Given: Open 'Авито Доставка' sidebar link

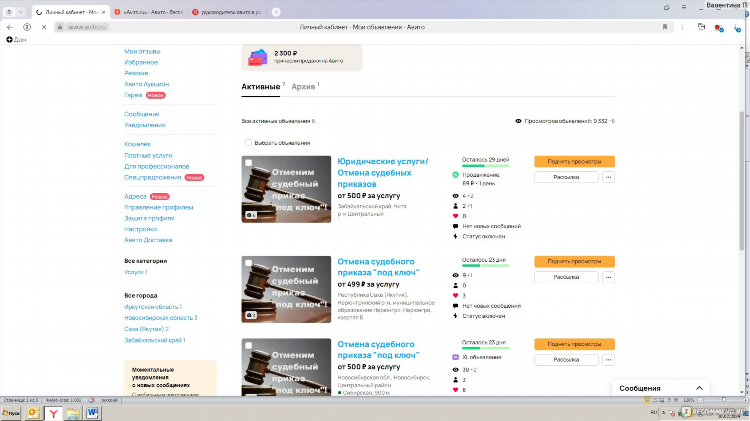Looking at the screenshot, I should [x=148, y=240].
